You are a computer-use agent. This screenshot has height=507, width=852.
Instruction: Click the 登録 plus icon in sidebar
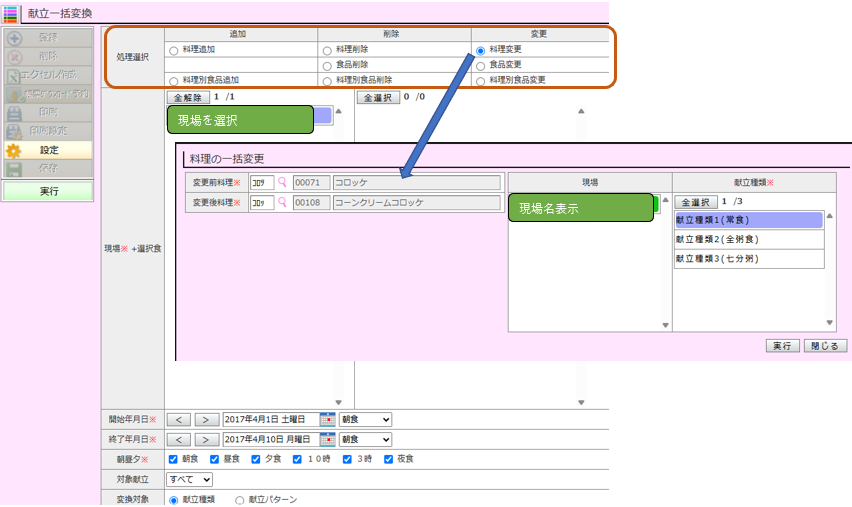(x=14, y=38)
